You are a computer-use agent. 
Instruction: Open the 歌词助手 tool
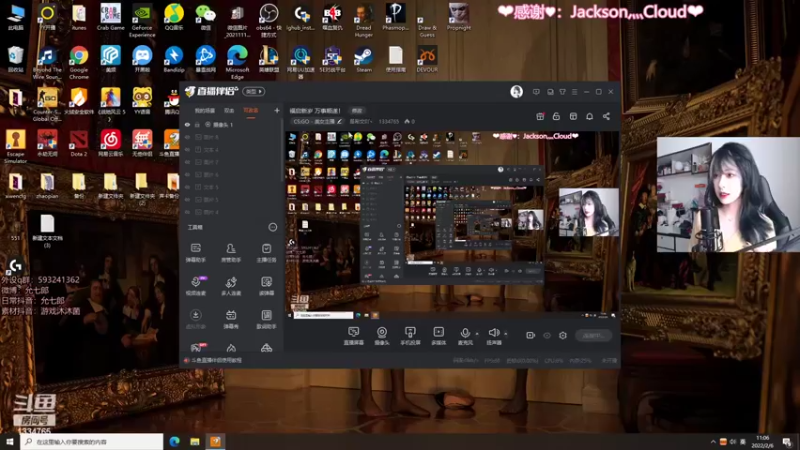coord(266,319)
